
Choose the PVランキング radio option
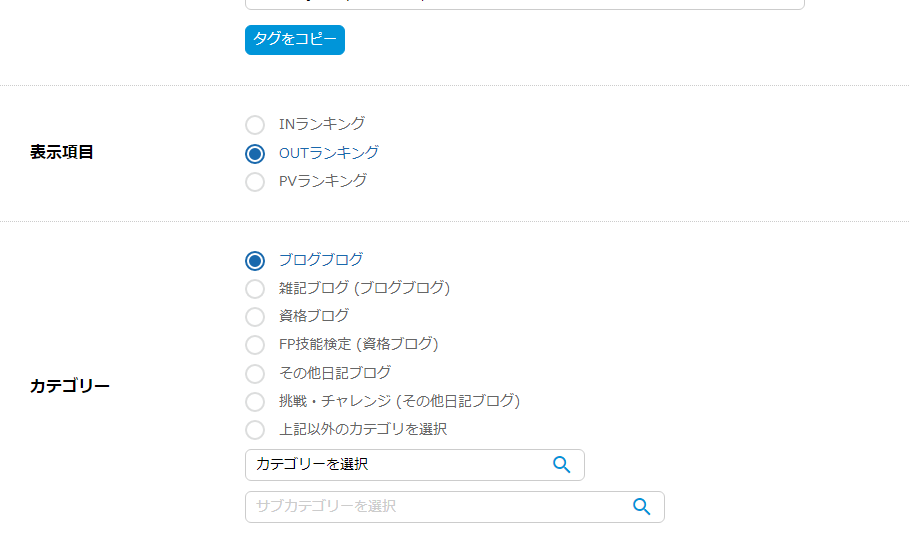point(255,182)
